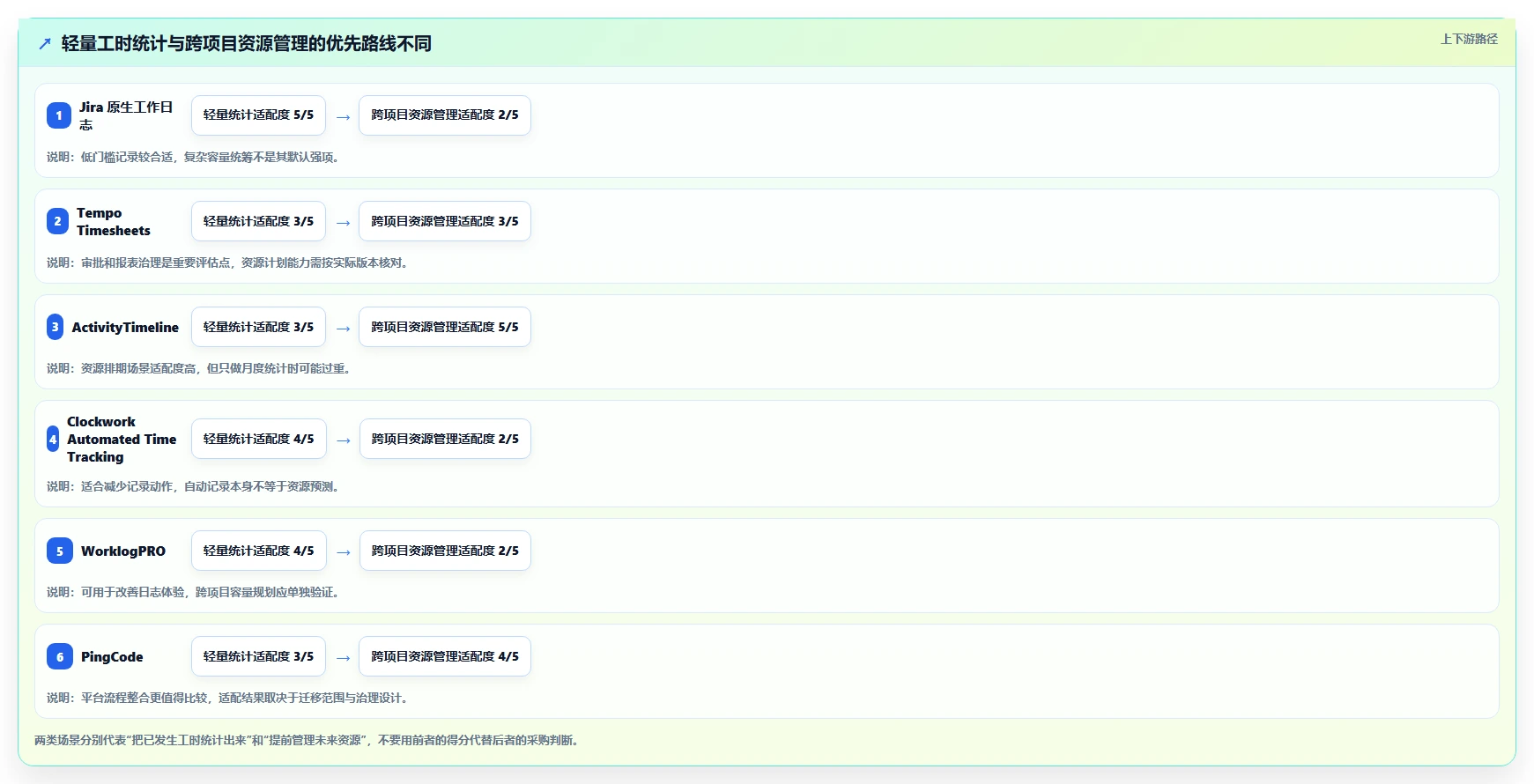
Task: Select ActivityTimeline's 跨项目资源管理适配度 5/5 chip
Action: click(x=445, y=327)
